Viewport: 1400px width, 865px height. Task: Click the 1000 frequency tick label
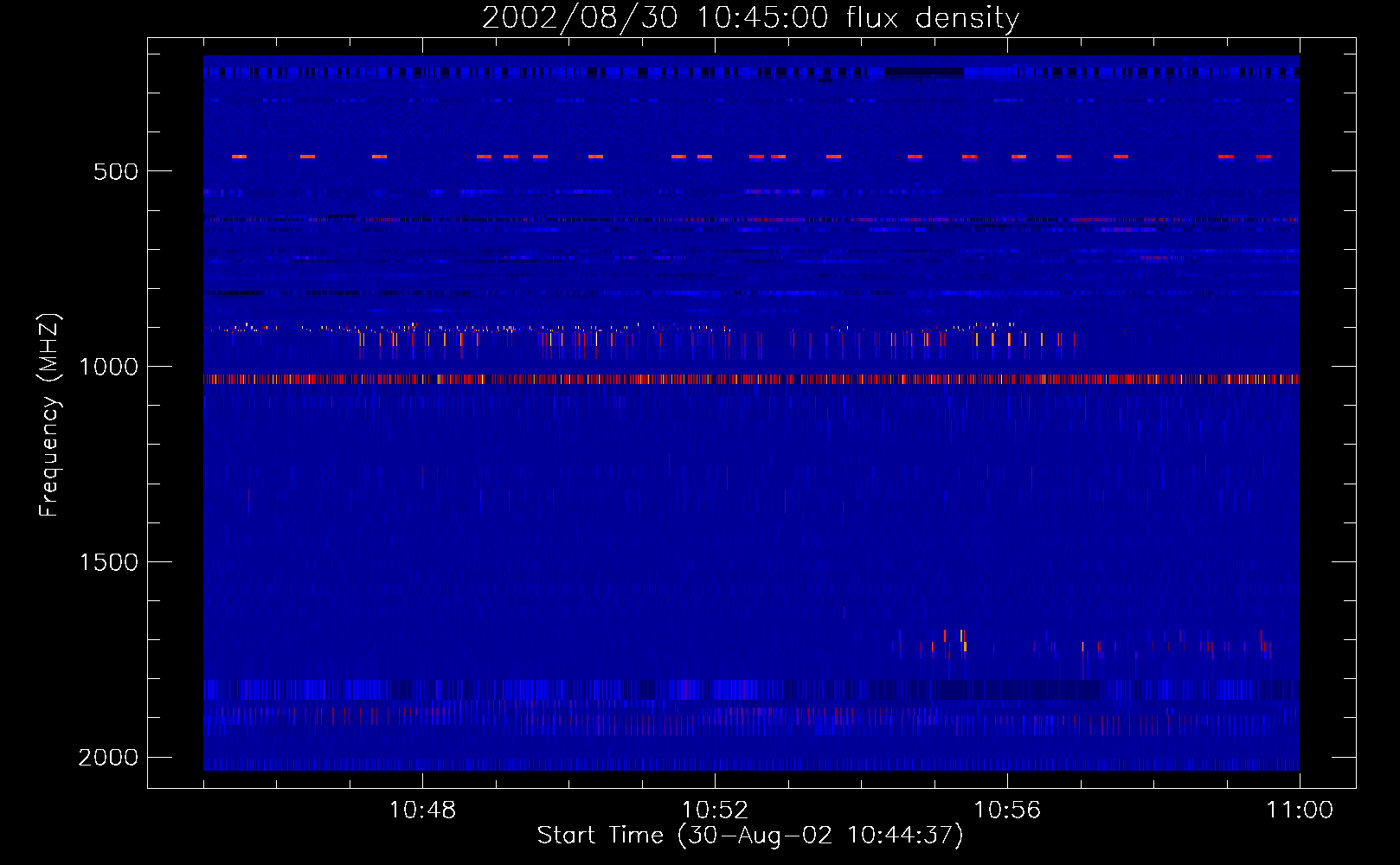[108, 367]
